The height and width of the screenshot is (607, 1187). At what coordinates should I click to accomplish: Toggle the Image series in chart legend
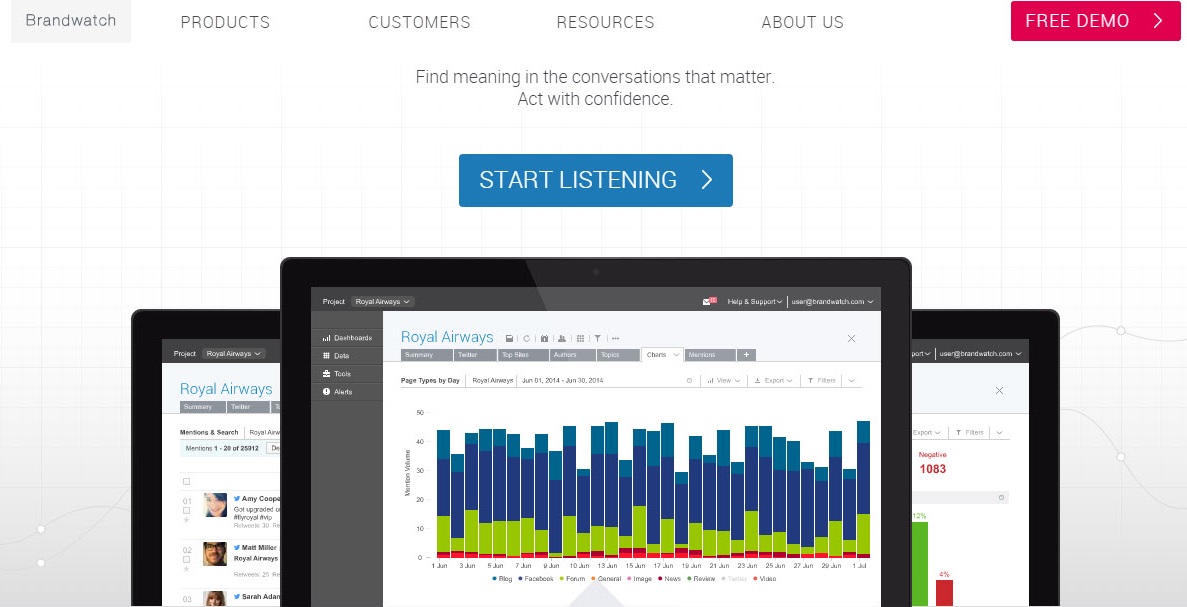coord(640,579)
